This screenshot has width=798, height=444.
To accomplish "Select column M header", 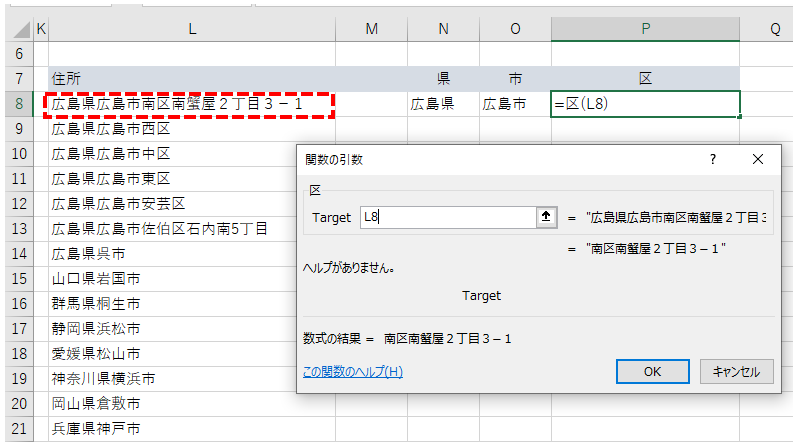I will [371, 30].
